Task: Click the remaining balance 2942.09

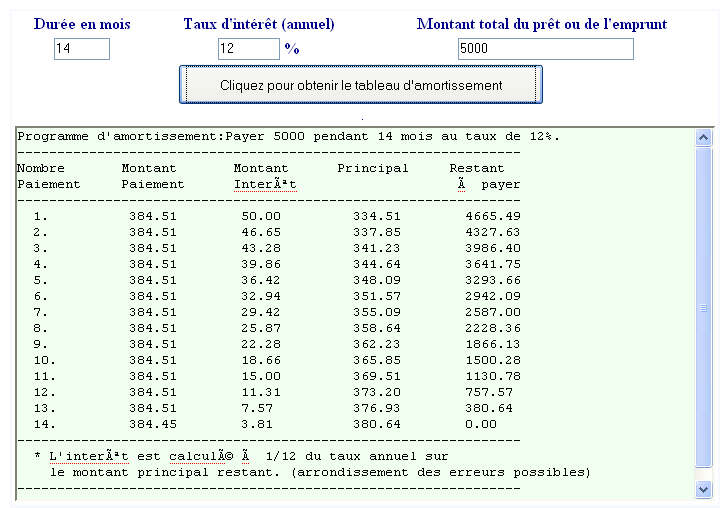Action: pyautogui.click(x=493, y=296)
